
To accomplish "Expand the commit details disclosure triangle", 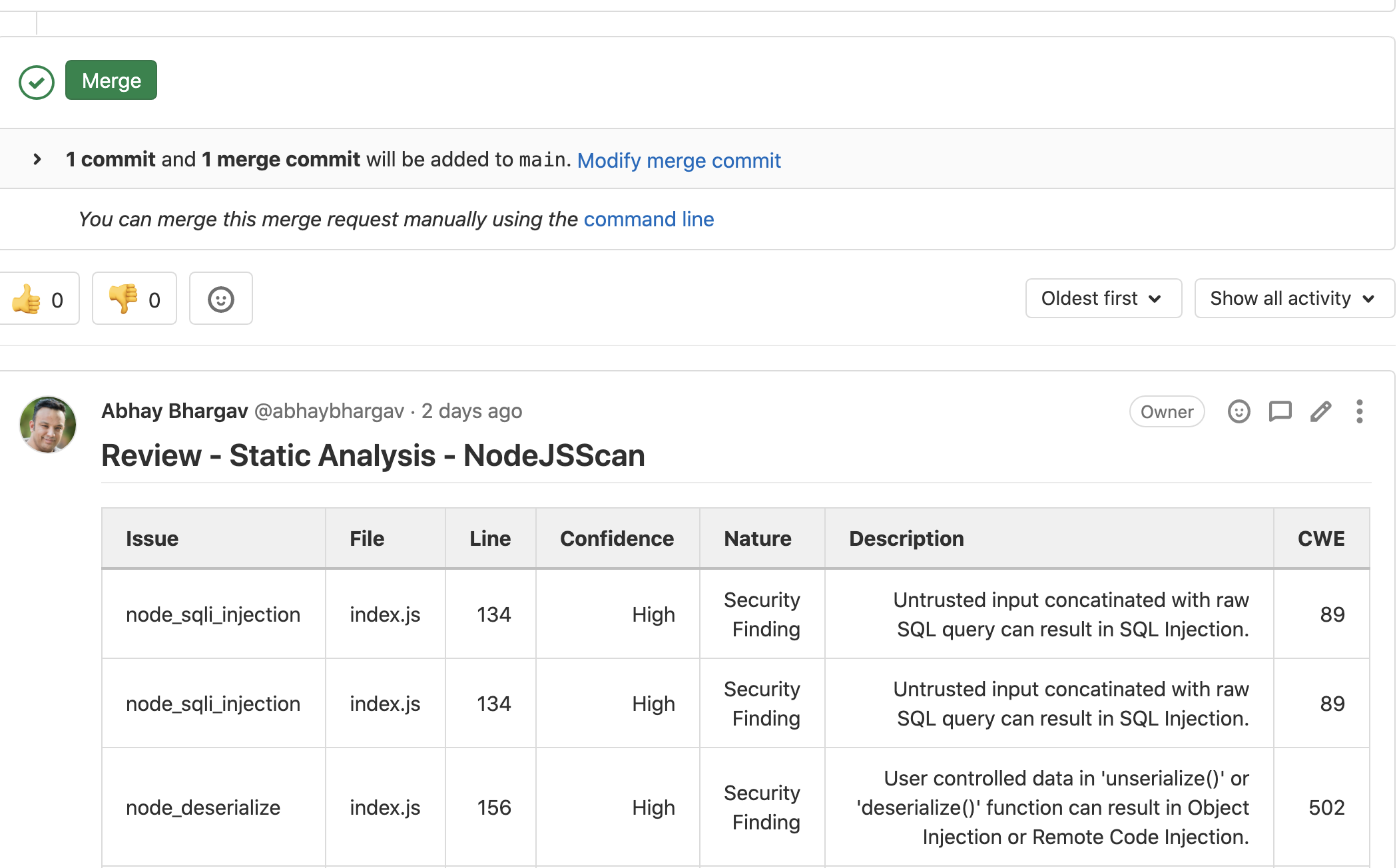I will [x=36, y=159].
